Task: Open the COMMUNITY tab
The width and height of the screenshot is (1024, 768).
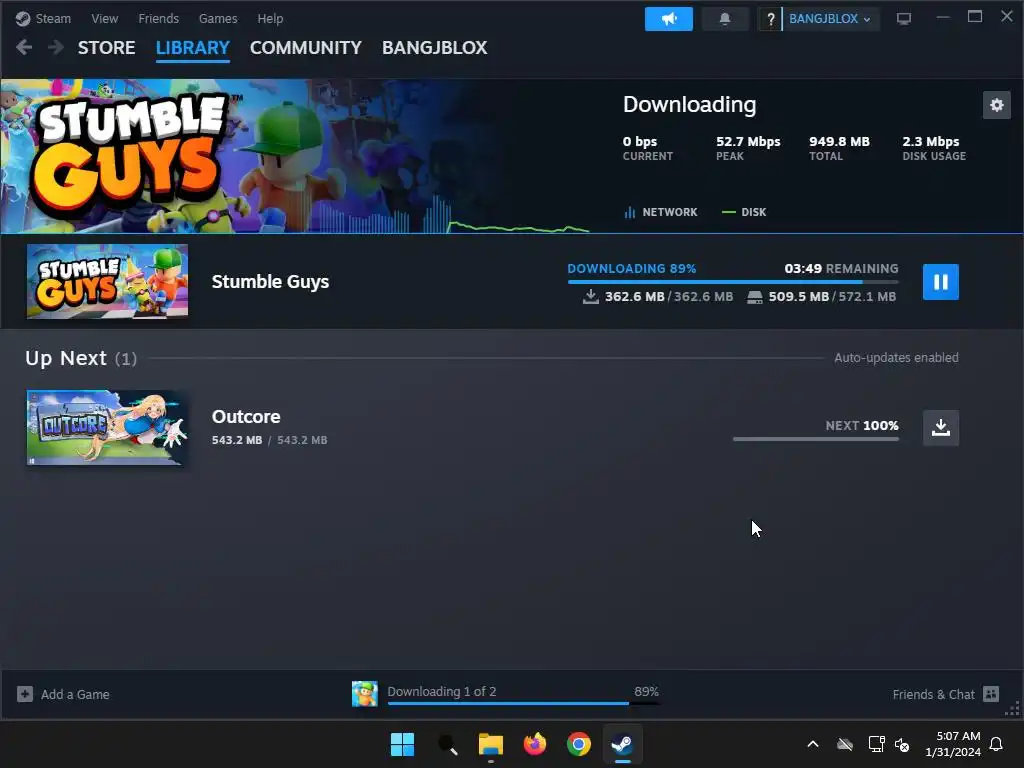Action: [306, 48]
